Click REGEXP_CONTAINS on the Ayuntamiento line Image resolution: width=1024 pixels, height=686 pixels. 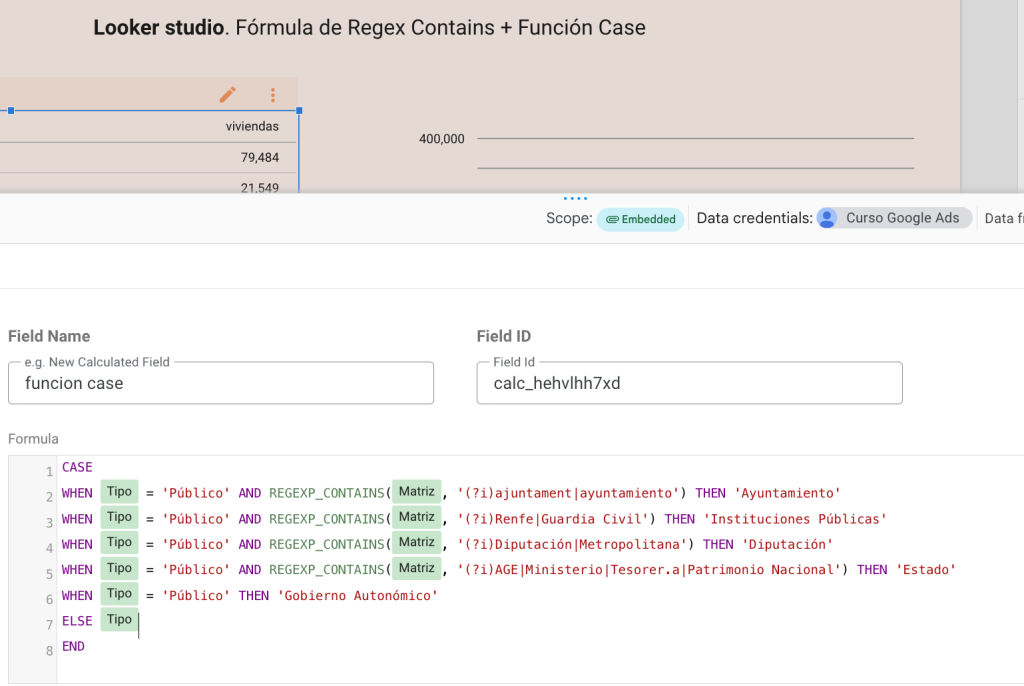[x=327, y=493]
